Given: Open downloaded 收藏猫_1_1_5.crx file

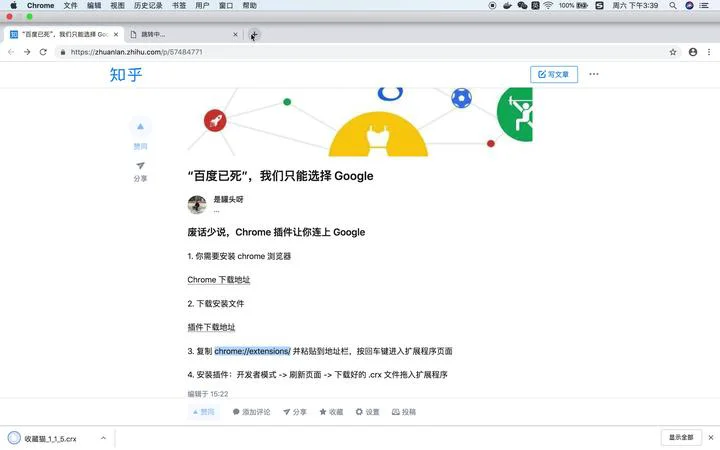Looking at the screenshot, I should click(x=50, y=439).
